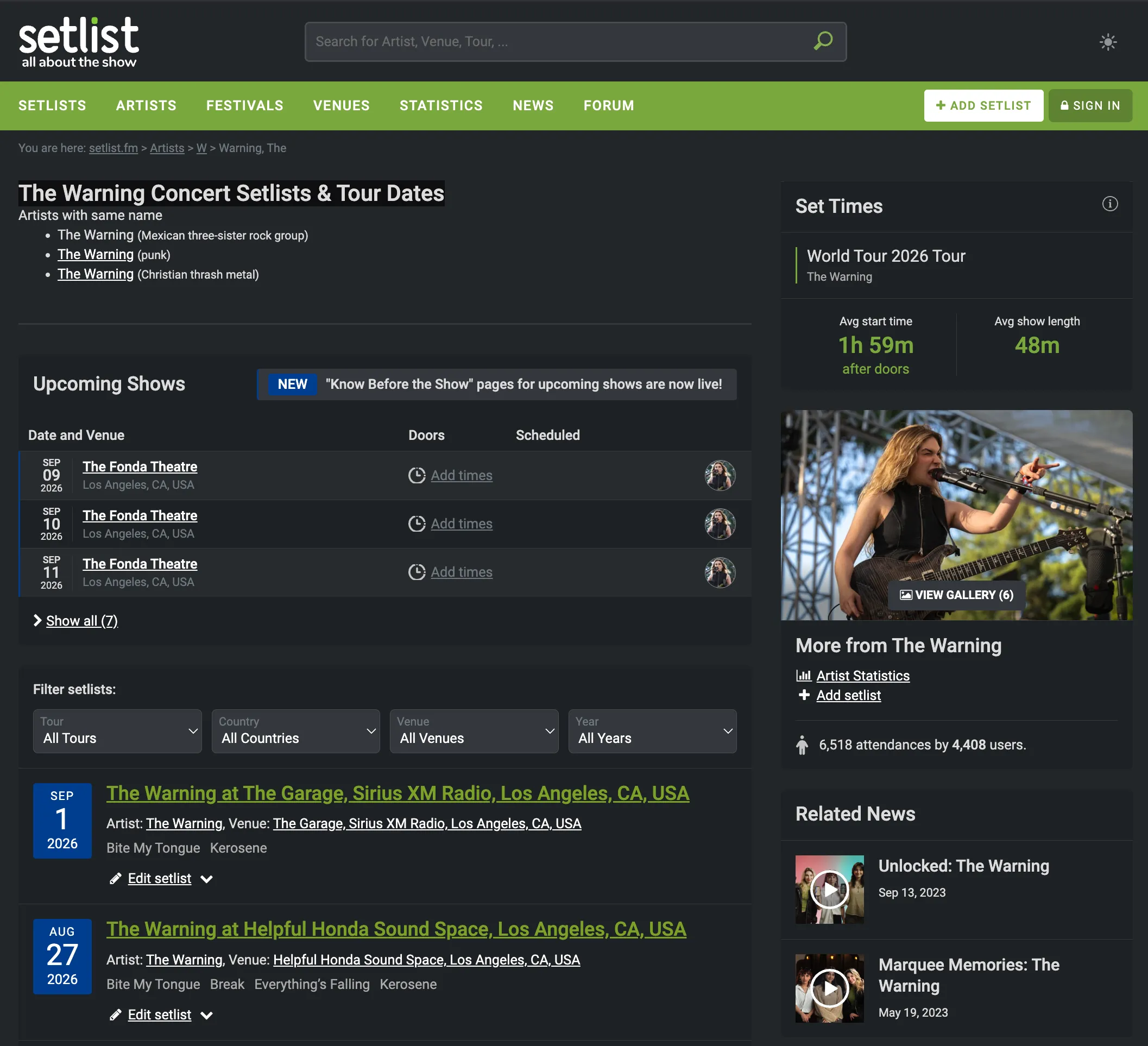This screenshot has width=1148, height=1046.
Task: Open the News nav item
Action: tap(533, 105)
